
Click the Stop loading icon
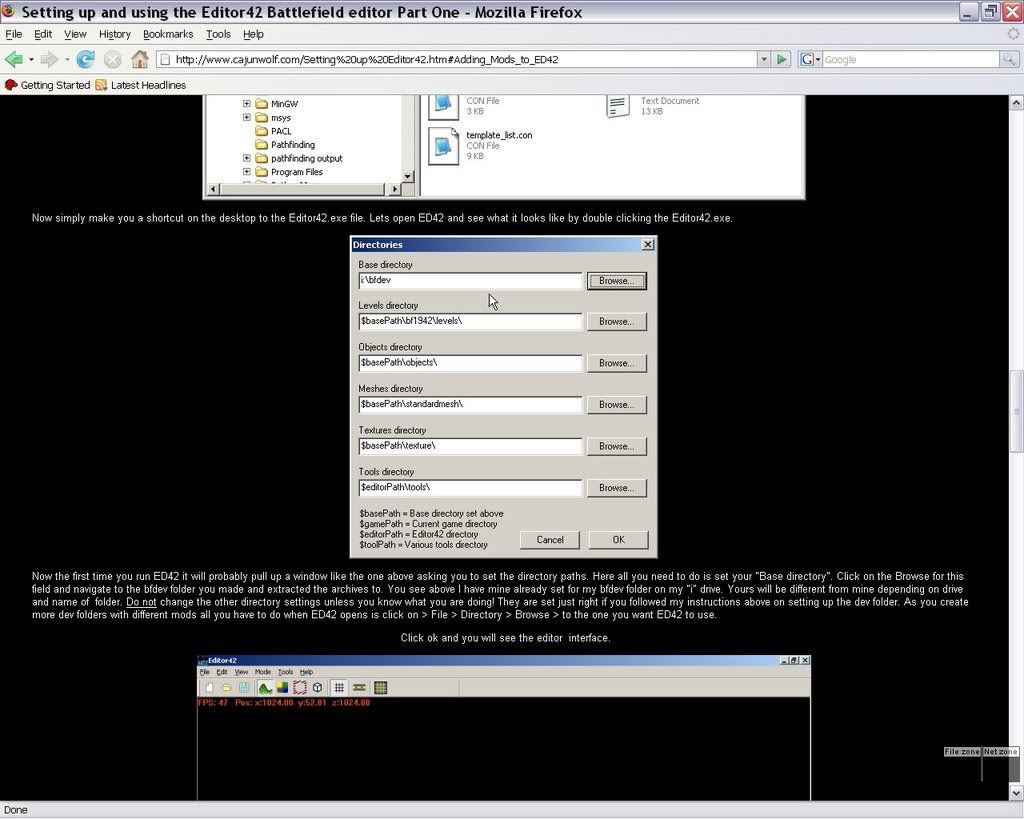click(113, 59)
